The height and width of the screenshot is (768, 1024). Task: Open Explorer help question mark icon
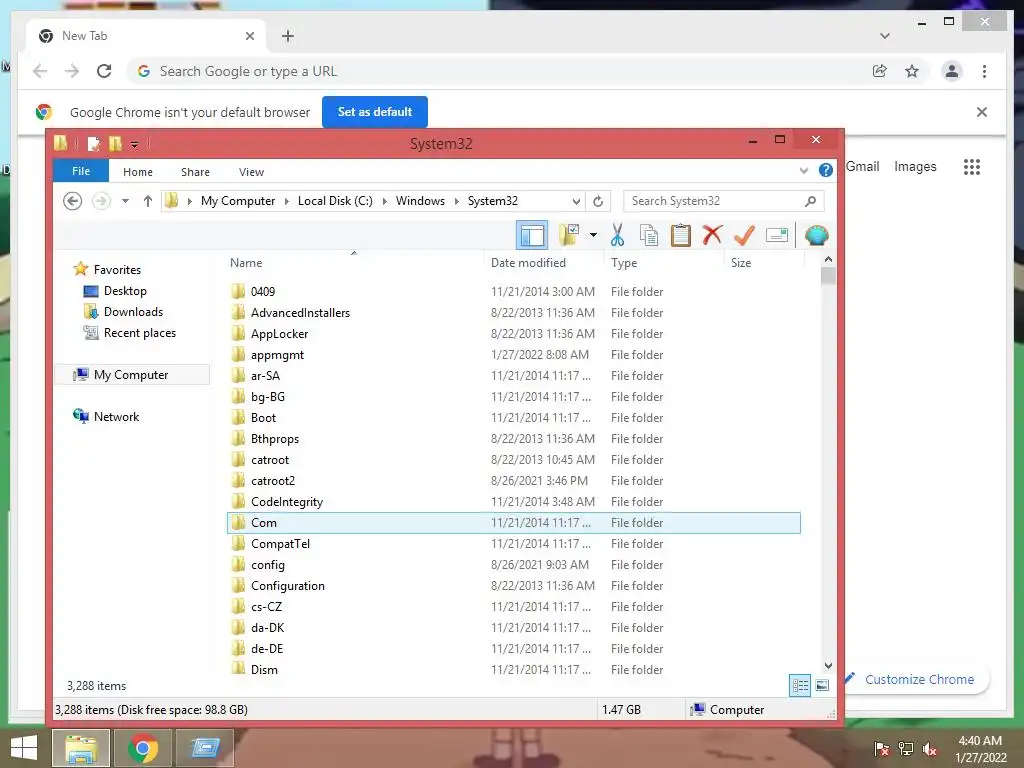pos(825,170)
